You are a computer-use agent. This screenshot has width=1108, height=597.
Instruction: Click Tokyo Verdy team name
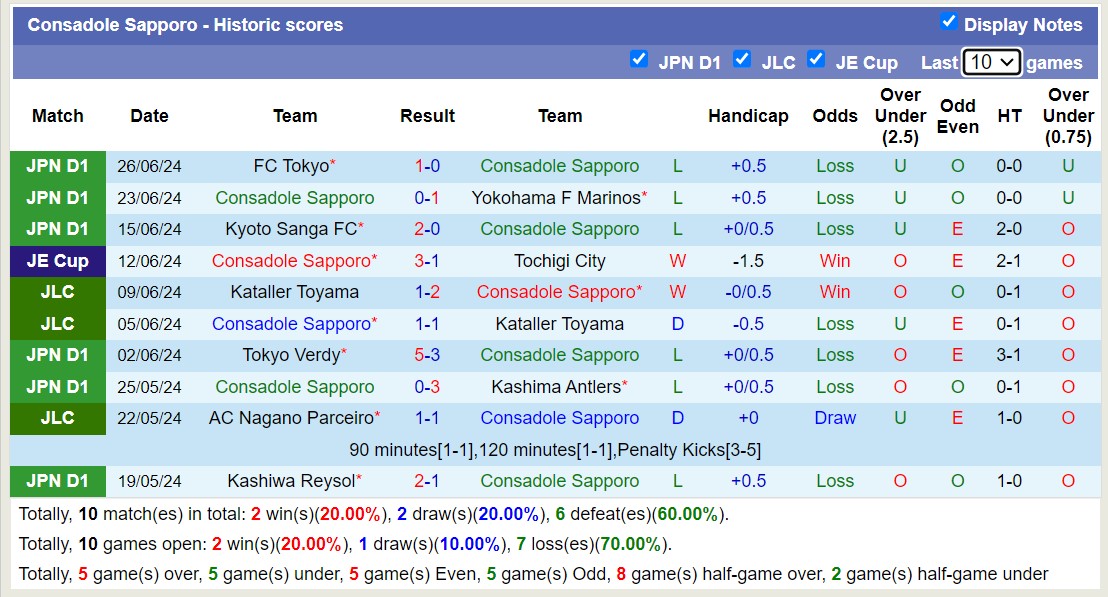[x=290, y=355]
